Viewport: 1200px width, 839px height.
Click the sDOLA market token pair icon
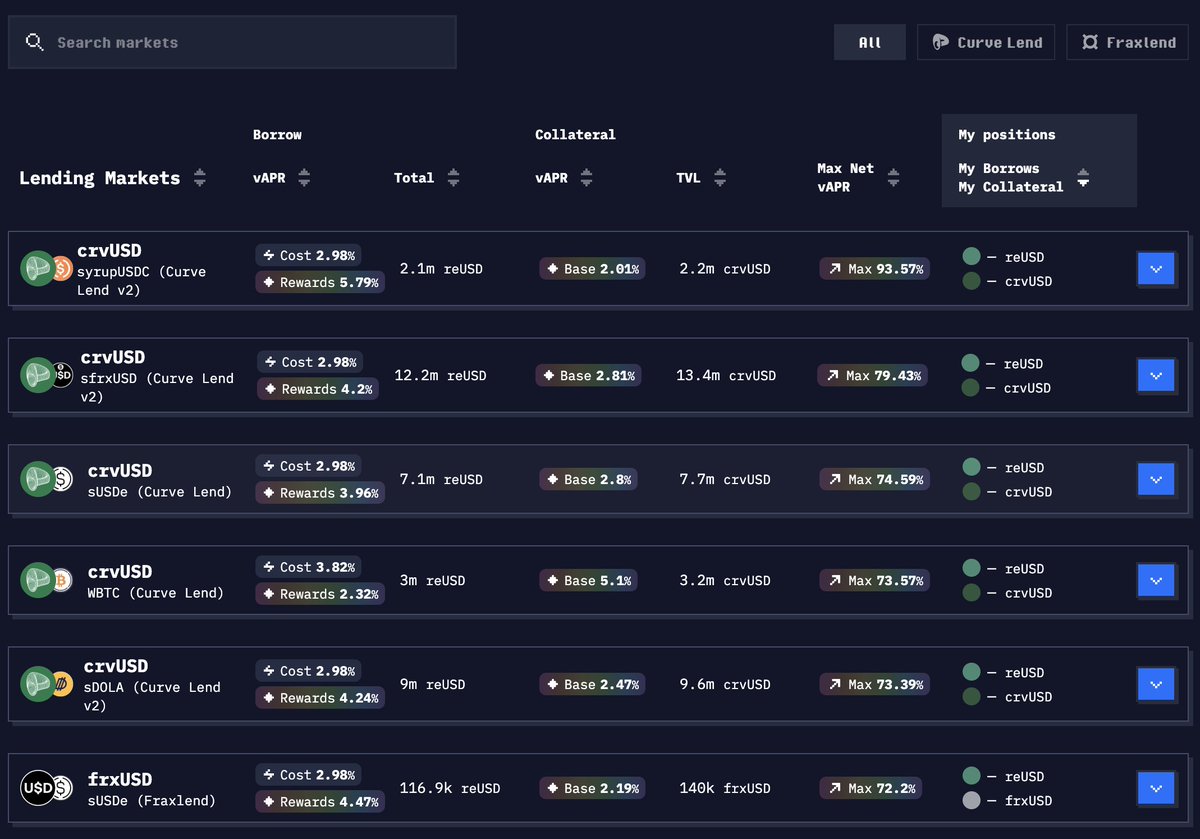point(46,684)
